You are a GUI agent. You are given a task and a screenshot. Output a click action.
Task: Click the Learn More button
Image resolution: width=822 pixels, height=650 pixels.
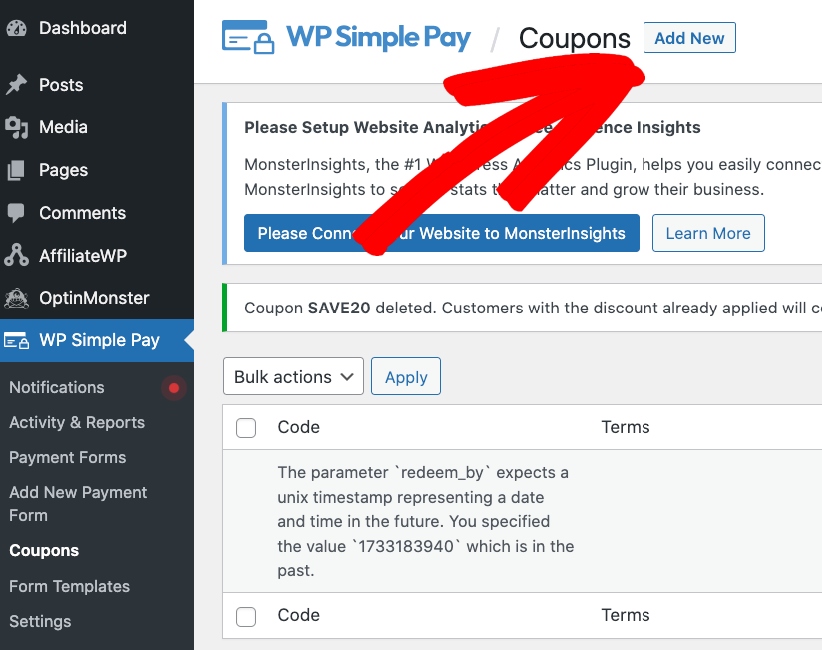707,233
